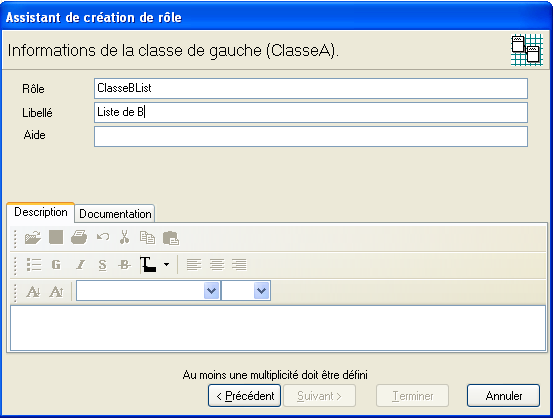The height and width of the screenshot is (418, 553).
Task: Toggle italic formatting
Action: pos(81,265)
